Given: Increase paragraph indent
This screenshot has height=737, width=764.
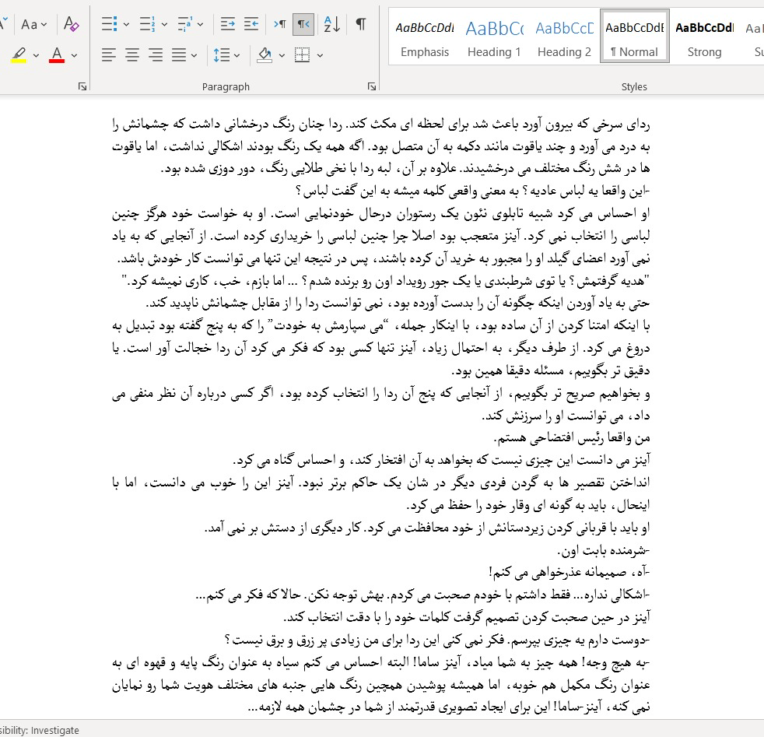Looking at the screenshot, I should (251, 24).
